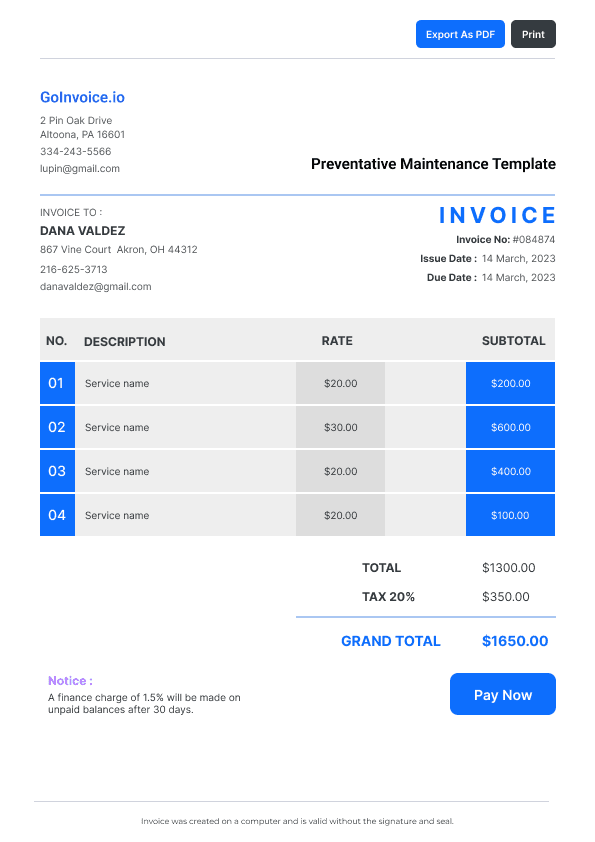Screen dimensions: 595x842
Task: Click the $200.00 subtotal cell
Action: pyautogui.click(x=510, y=383)
